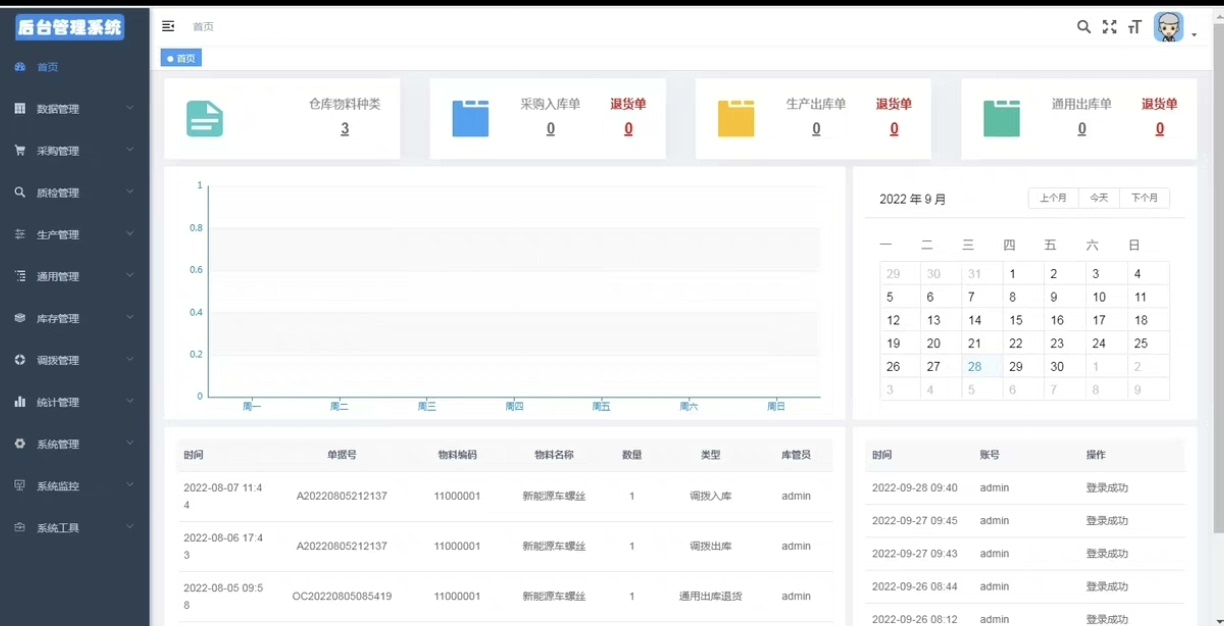
Task: Click the teal box icon for 通用出库单
Action: [x=1002, y=118]
